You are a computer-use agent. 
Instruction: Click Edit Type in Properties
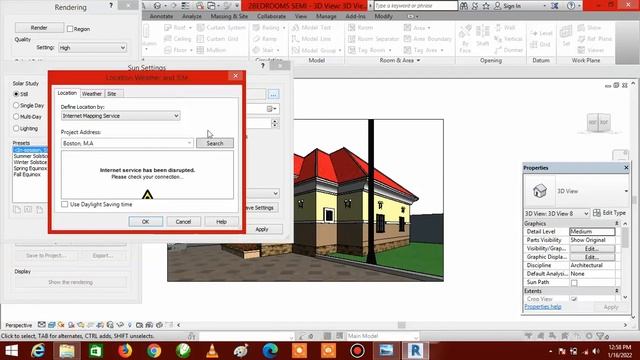pyautogui.click(x=609, y=213)
